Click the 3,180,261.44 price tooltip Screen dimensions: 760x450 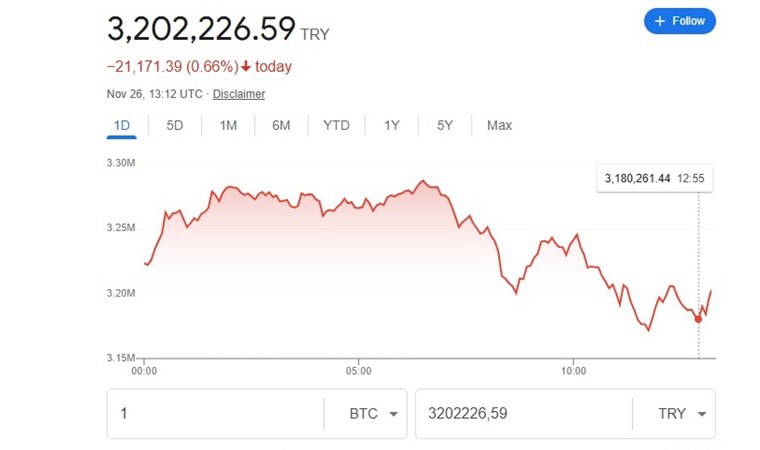pos(655,179)
